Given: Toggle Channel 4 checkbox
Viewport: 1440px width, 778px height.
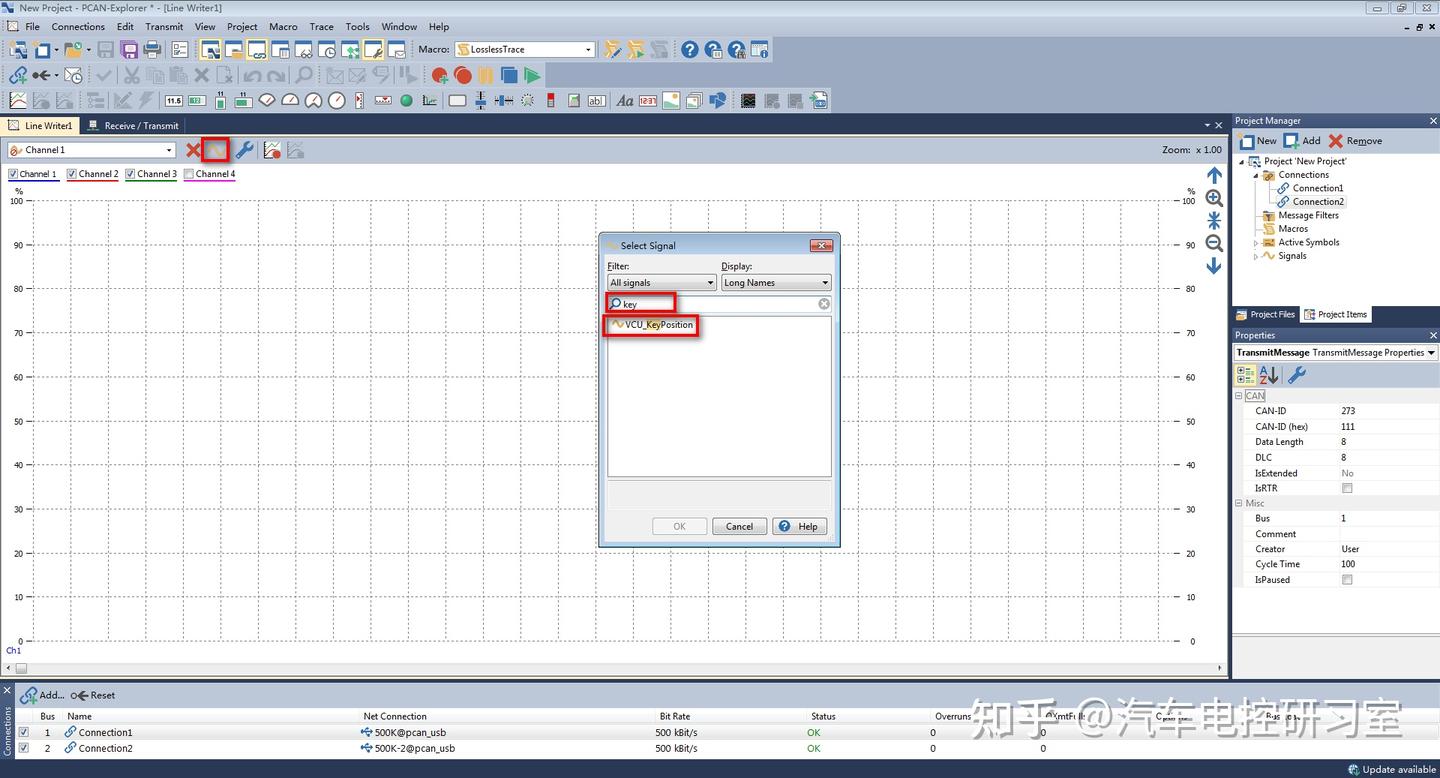Looking at the screenshot, I should click(x=190, y=174).
